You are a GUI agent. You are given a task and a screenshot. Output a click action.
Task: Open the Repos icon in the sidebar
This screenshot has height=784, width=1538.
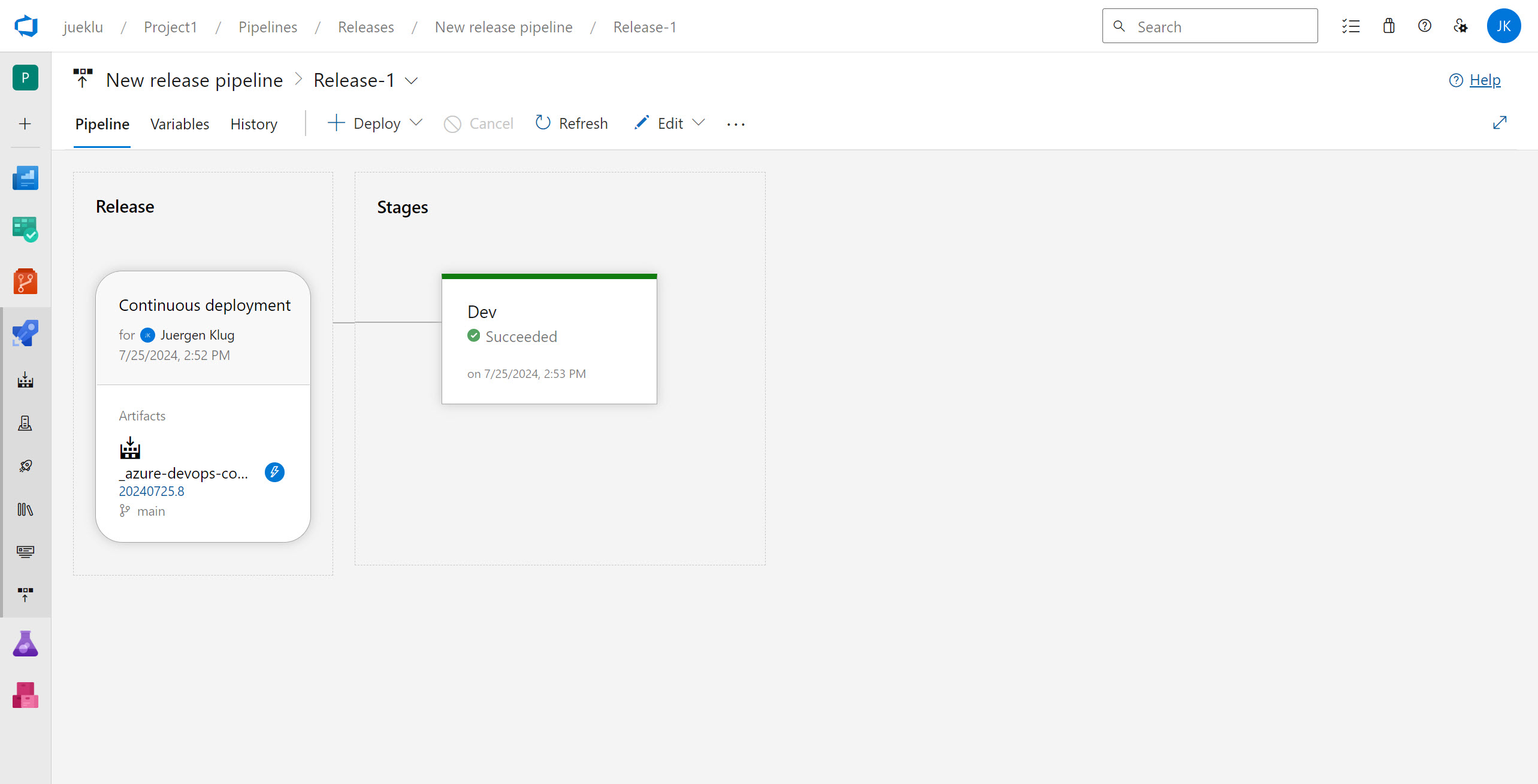tap(25, 281)
